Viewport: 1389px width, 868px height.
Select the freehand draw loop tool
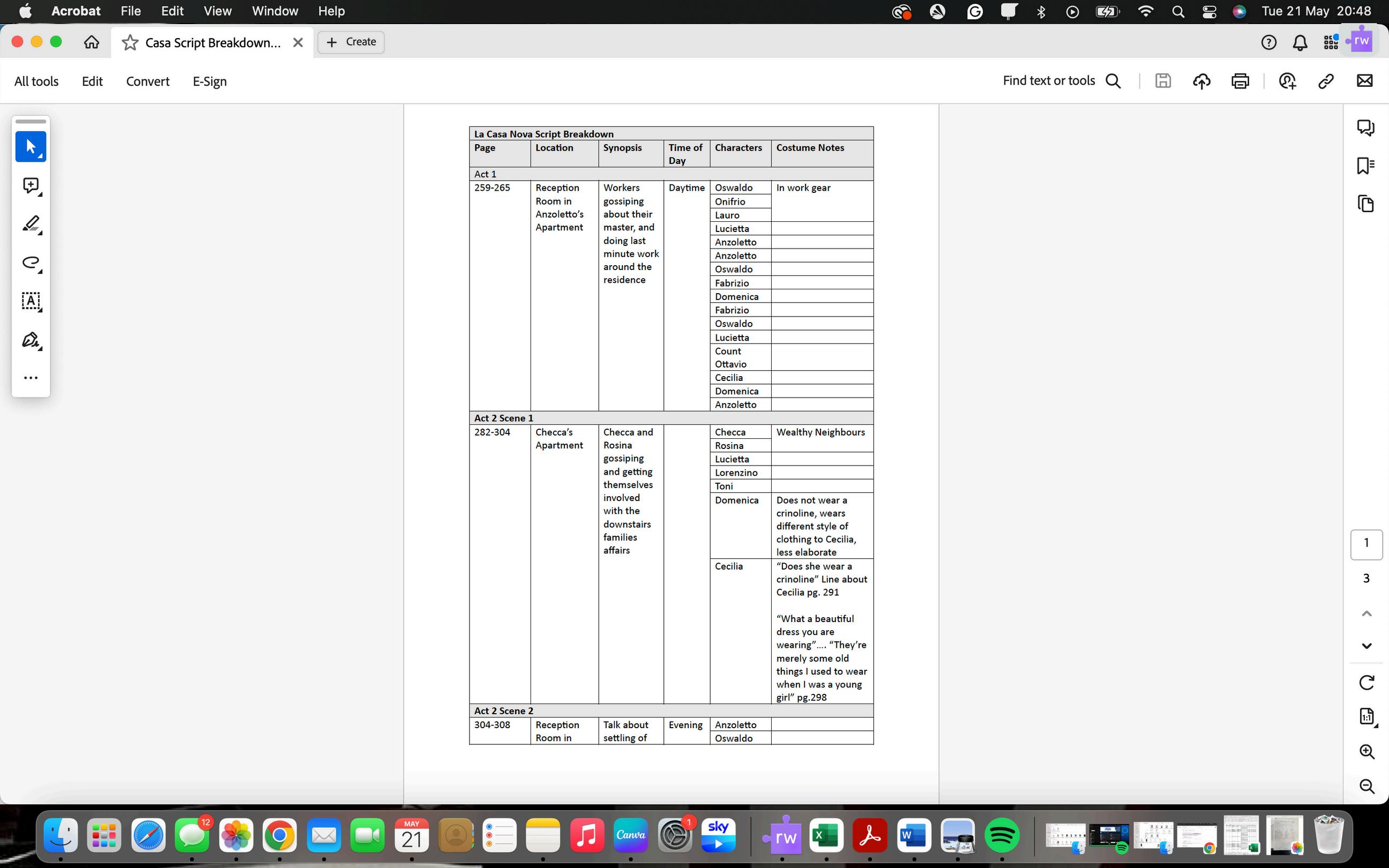(x=31, y=263)
